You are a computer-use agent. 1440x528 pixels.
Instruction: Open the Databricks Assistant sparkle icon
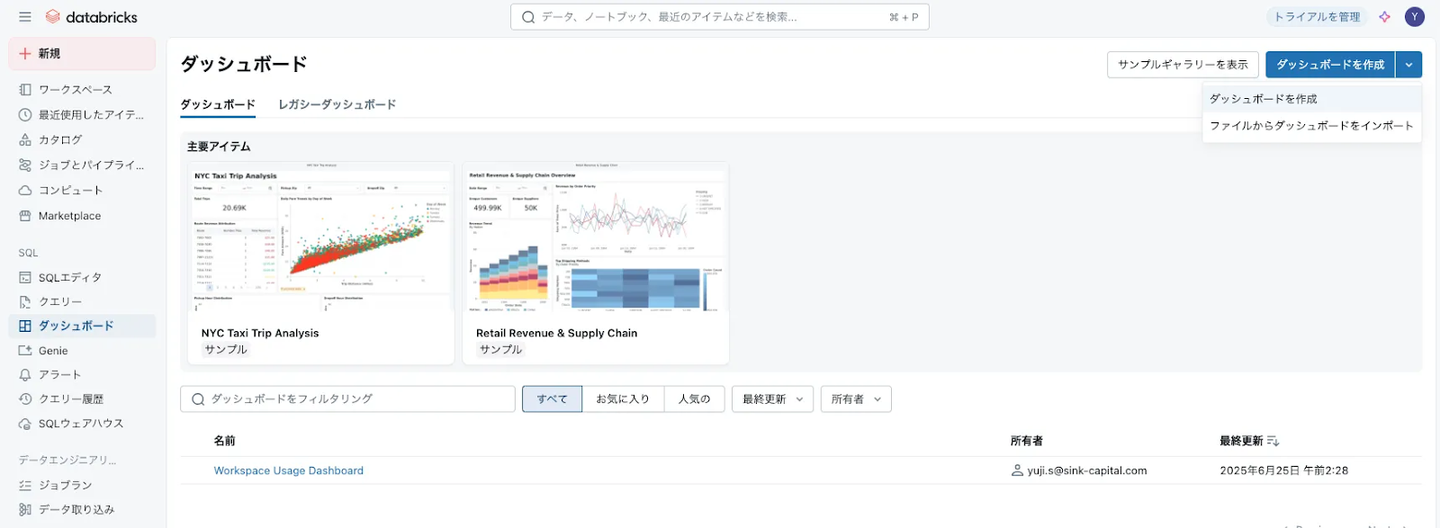click(x=1384, y=17)
